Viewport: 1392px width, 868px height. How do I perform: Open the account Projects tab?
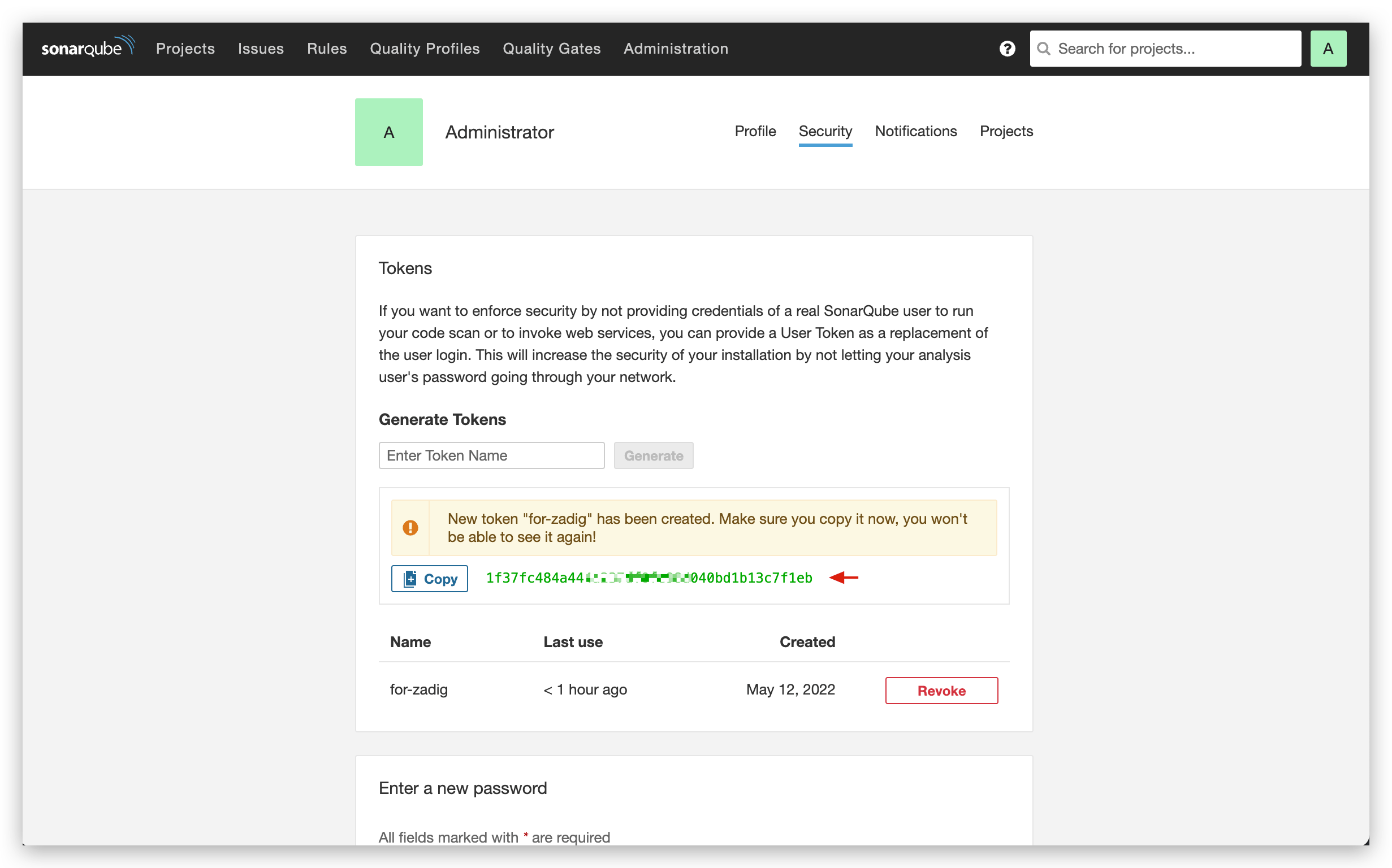[x=1005, y=132]
